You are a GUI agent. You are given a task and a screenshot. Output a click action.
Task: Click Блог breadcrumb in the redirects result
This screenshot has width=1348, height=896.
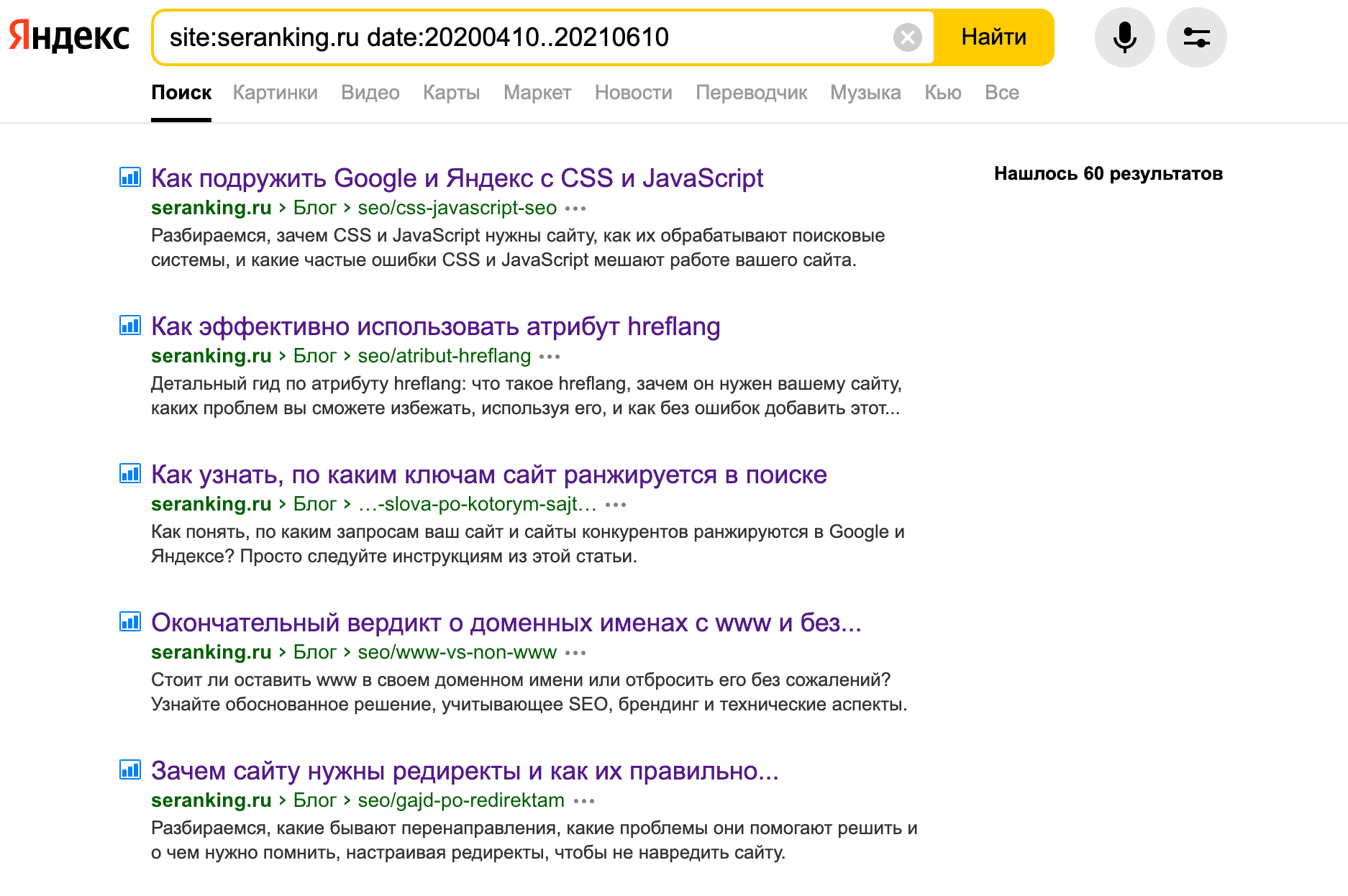[x=315, y=800]
